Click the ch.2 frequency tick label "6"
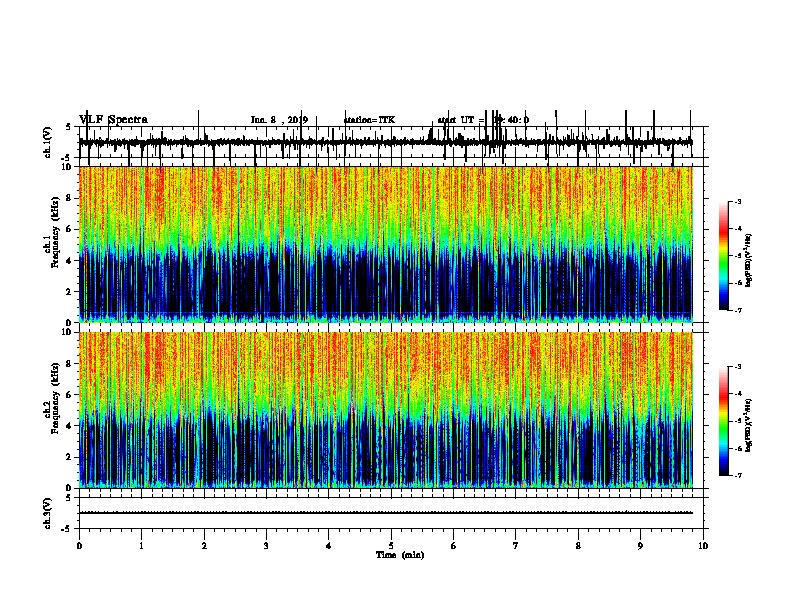The height and width of the screenshot is (612, 792). point(69,395)
